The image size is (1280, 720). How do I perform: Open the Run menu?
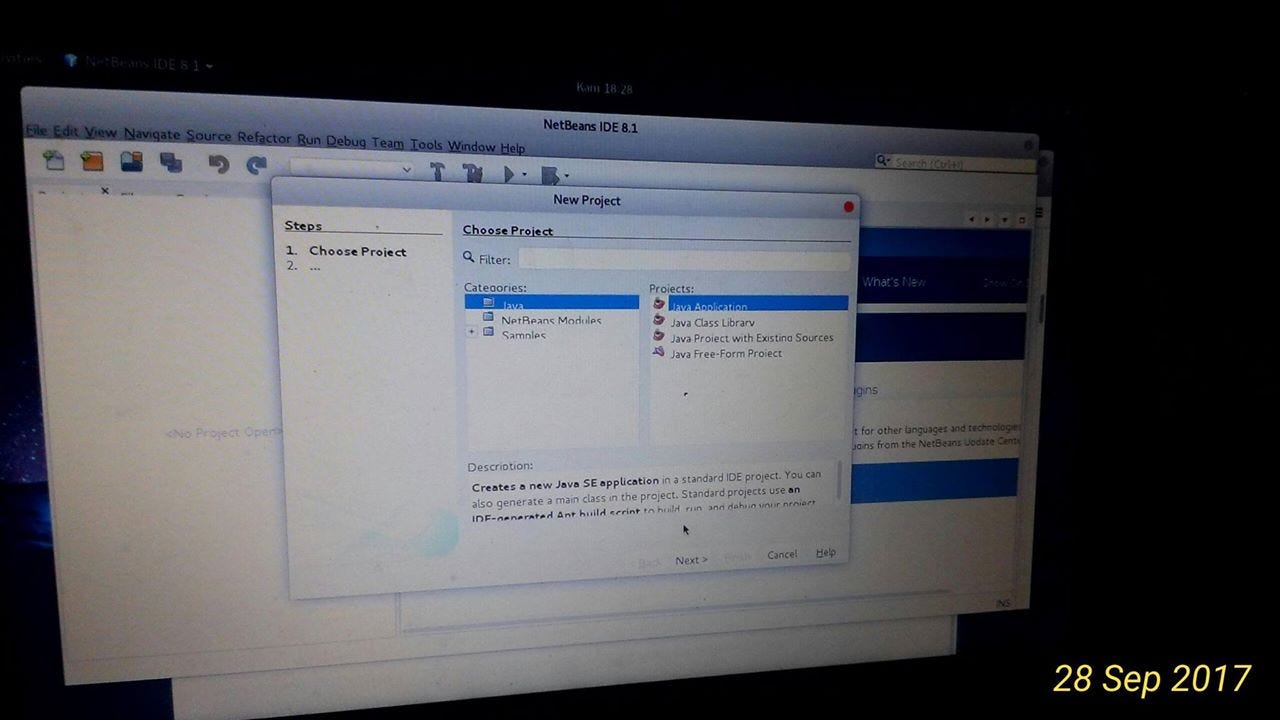(309, 140)
